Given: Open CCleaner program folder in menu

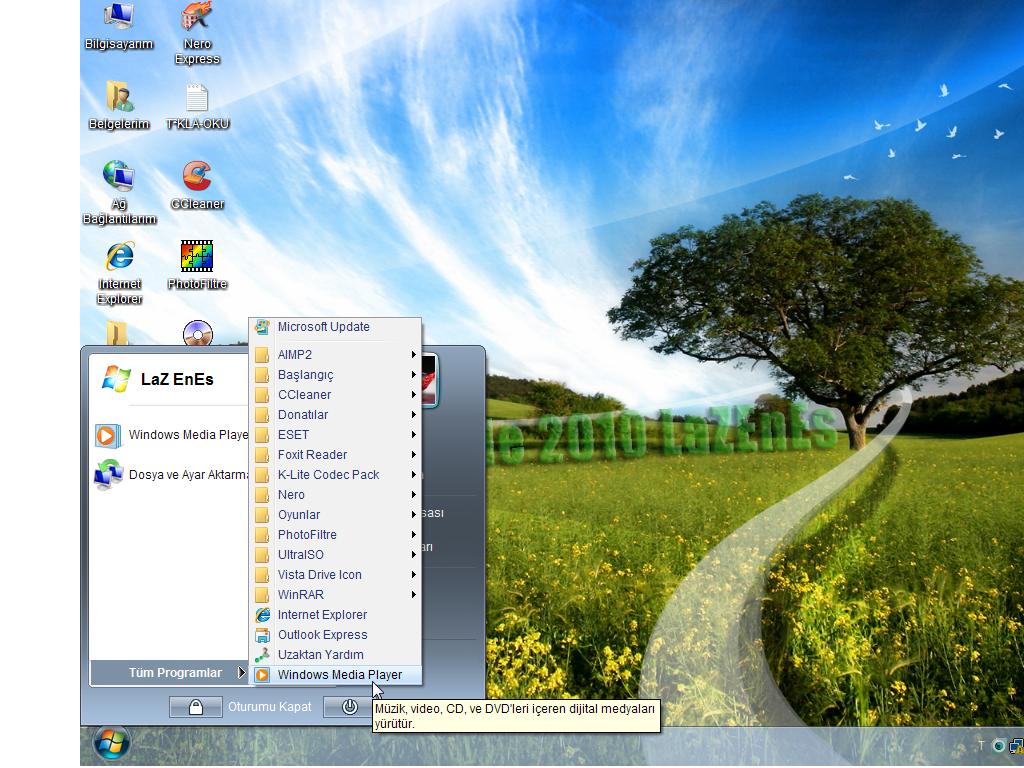Looking at the screenshot, I should coord(336,394).
